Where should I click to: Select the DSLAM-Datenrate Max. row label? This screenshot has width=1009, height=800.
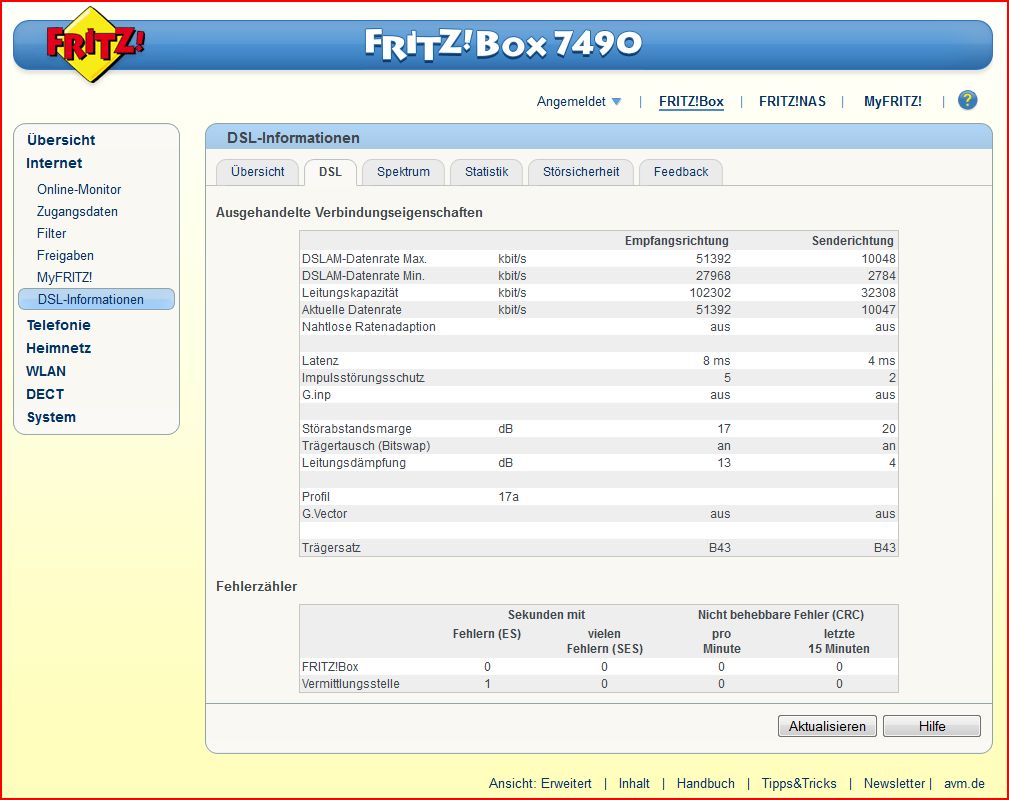click(364, 259)
